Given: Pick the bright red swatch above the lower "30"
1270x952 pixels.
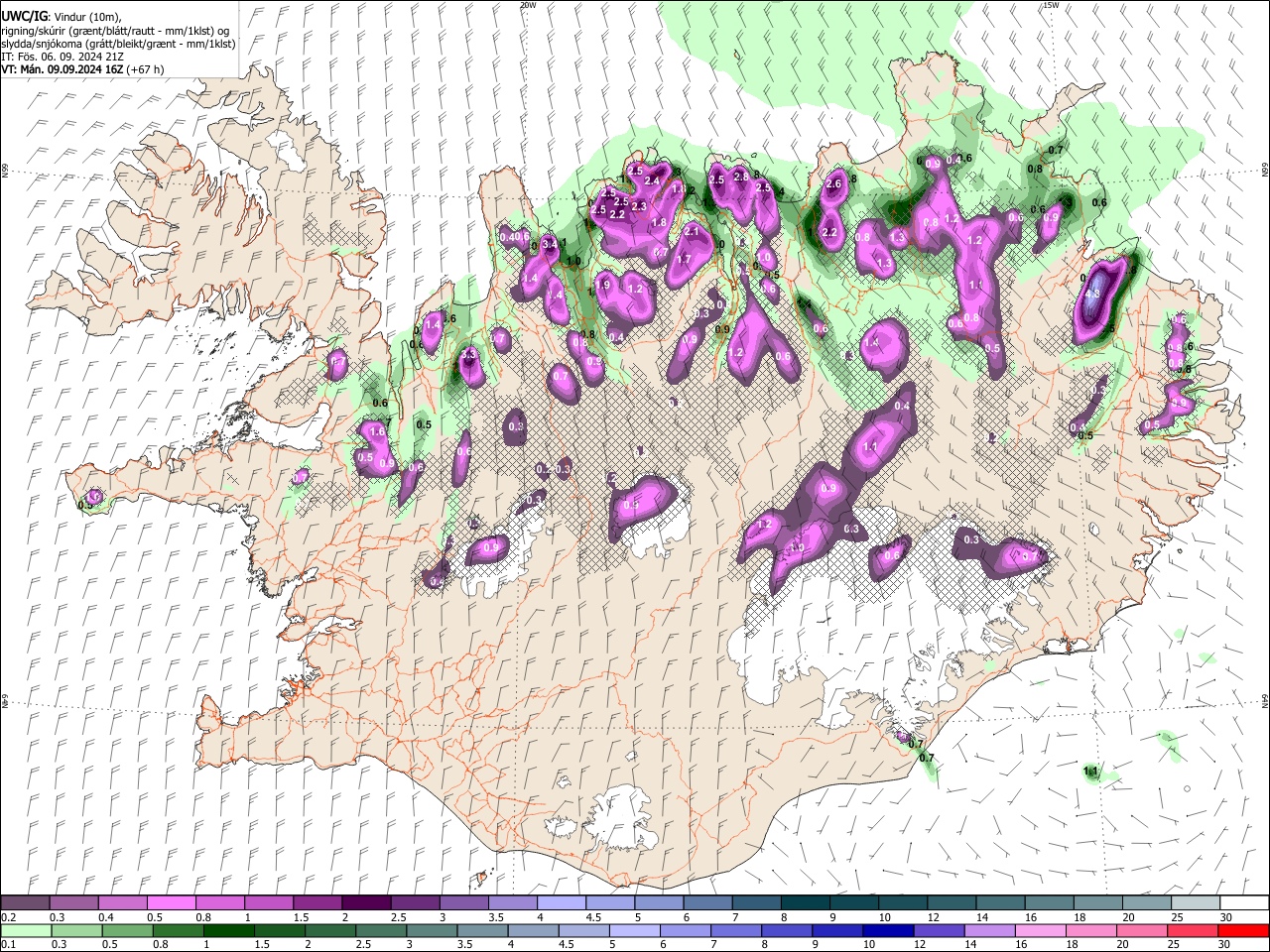Looking at the screenshot, I should 1243,930.
